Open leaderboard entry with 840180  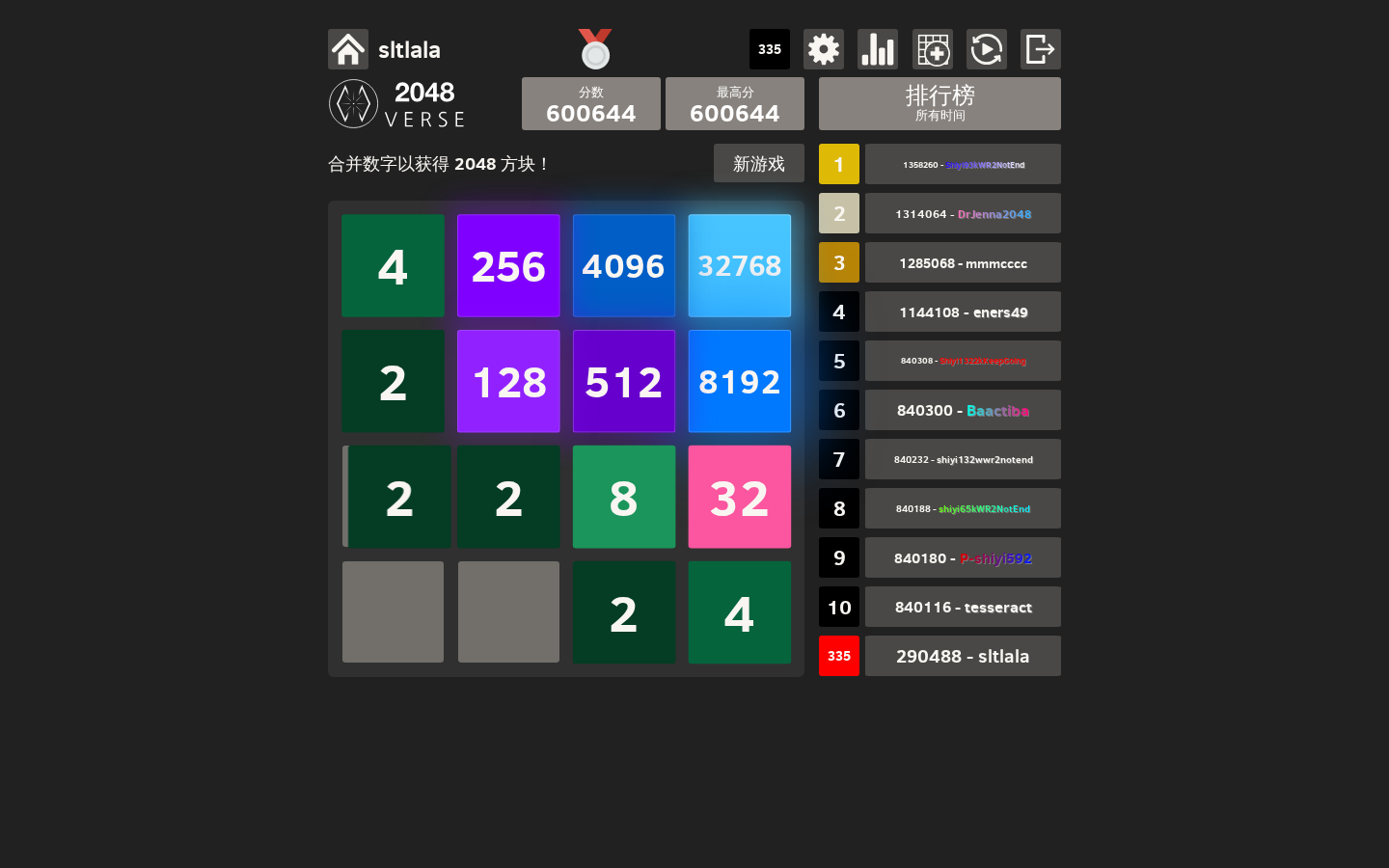963,557
